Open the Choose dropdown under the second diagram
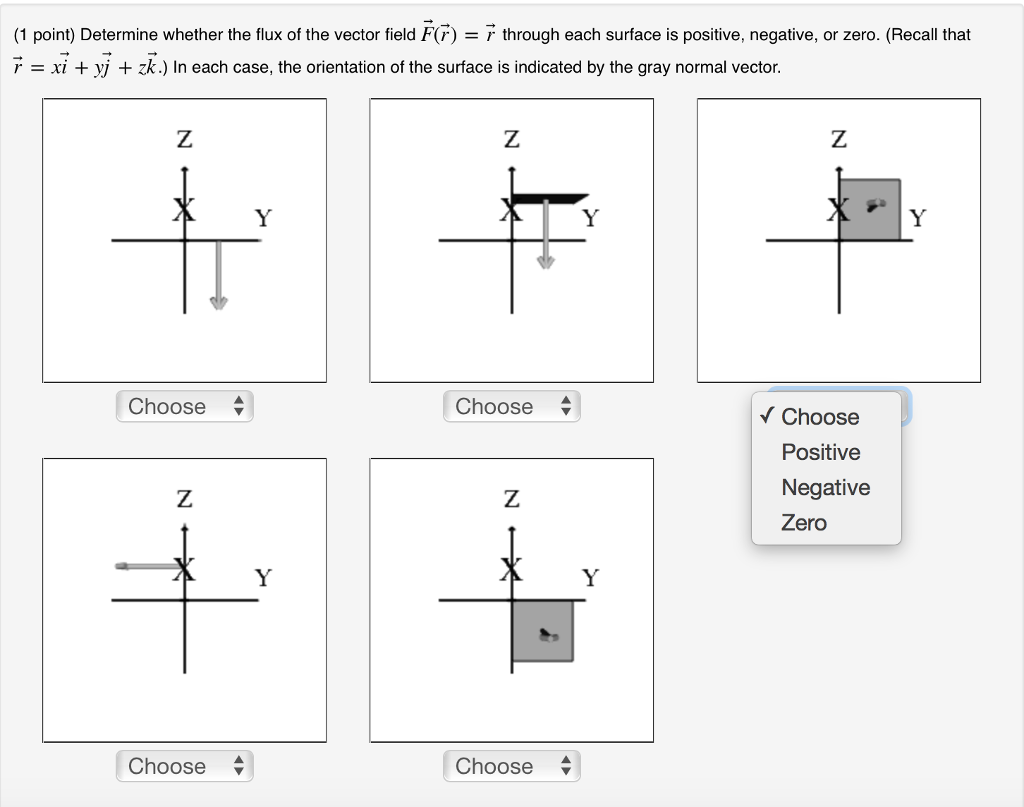This screenshot has width=1024, height=807. click(511, 406)
